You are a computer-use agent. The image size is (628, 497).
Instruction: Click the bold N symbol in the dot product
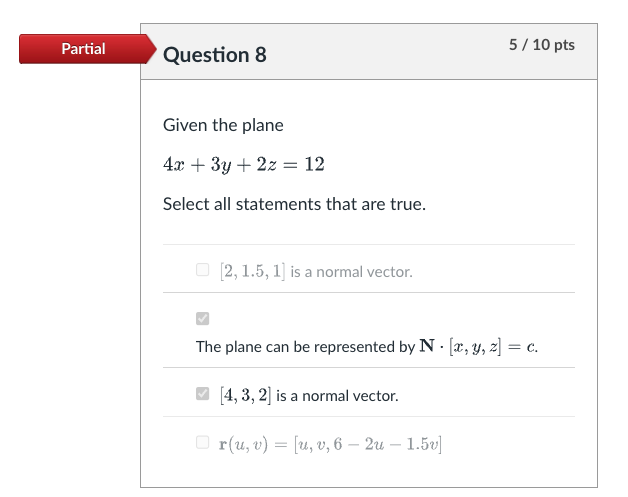tap(428, 347)
